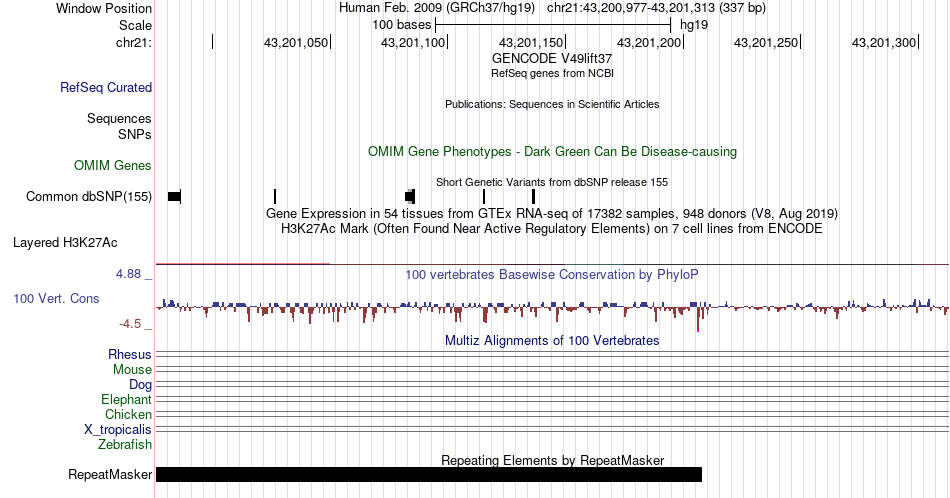Screen dimensions: 950x498
Task: Click the GENCODE V49lift37 track title
Action: tap(552, 58)
